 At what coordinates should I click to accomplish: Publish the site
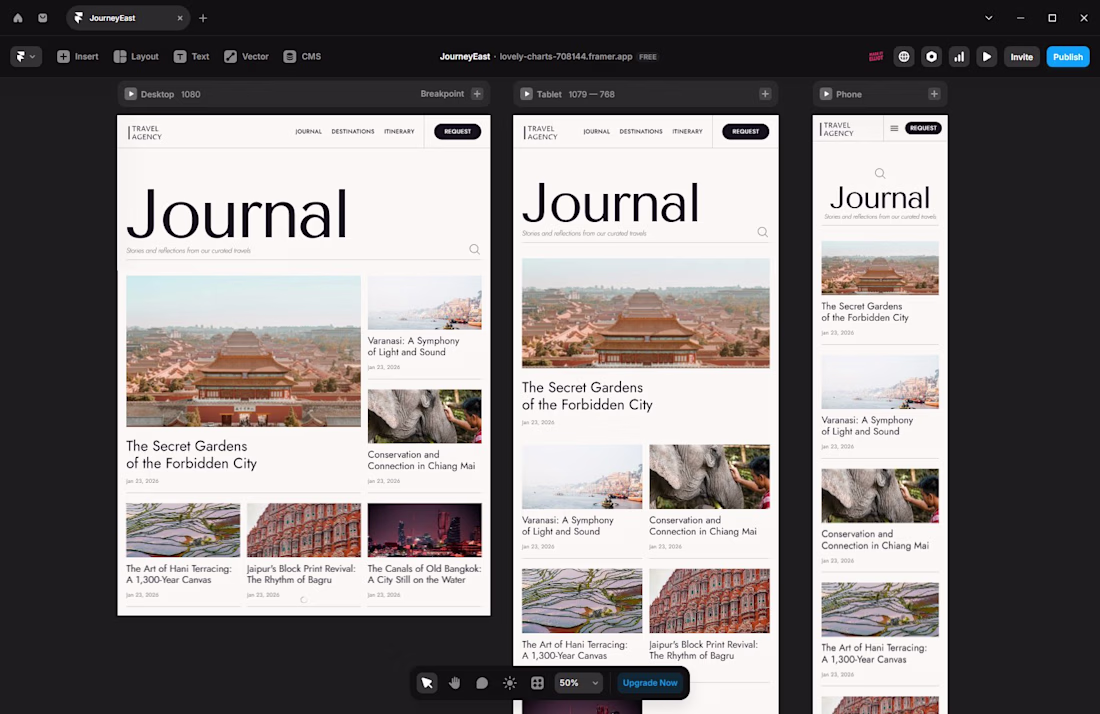(1067, 57)
